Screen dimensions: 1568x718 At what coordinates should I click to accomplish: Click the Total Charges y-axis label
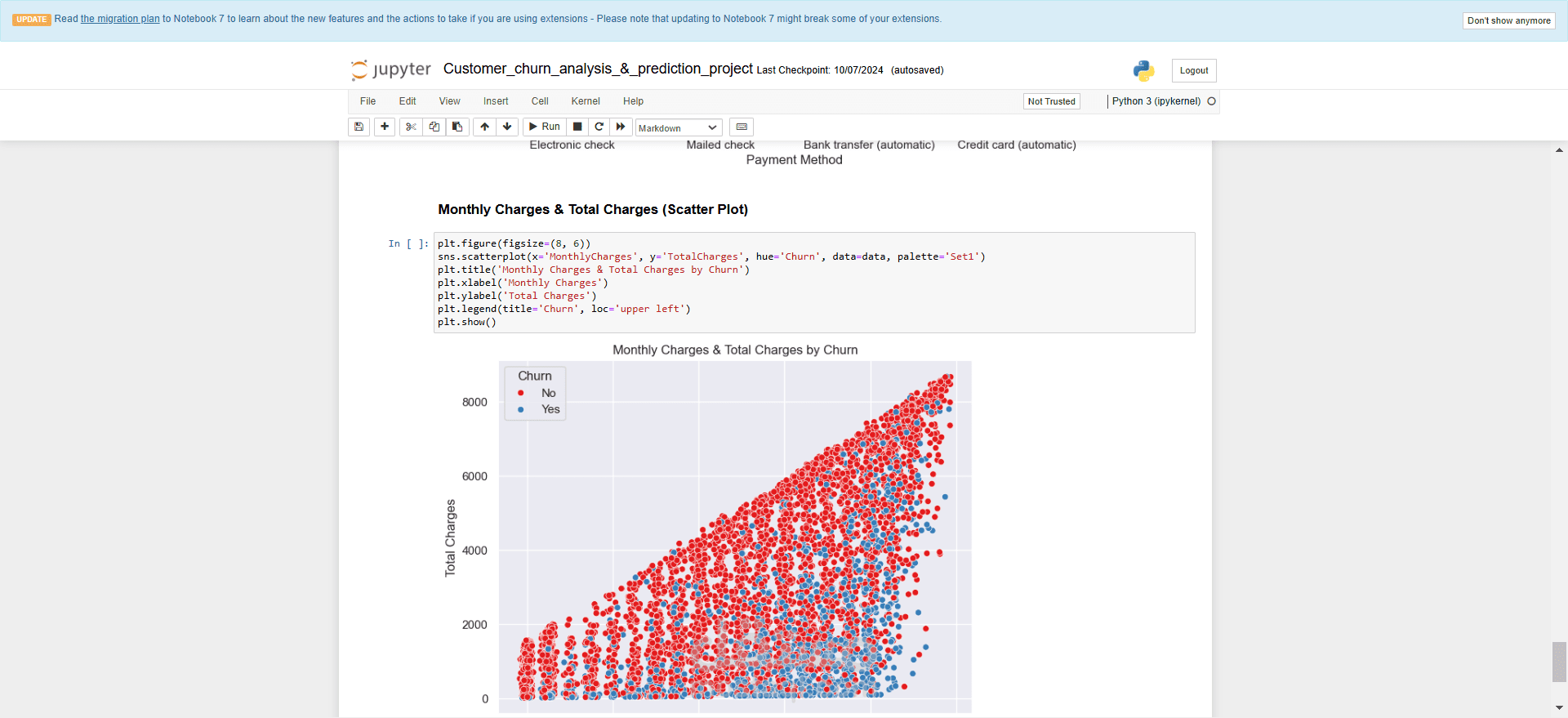pyautogui.click(x=450, y=538)
